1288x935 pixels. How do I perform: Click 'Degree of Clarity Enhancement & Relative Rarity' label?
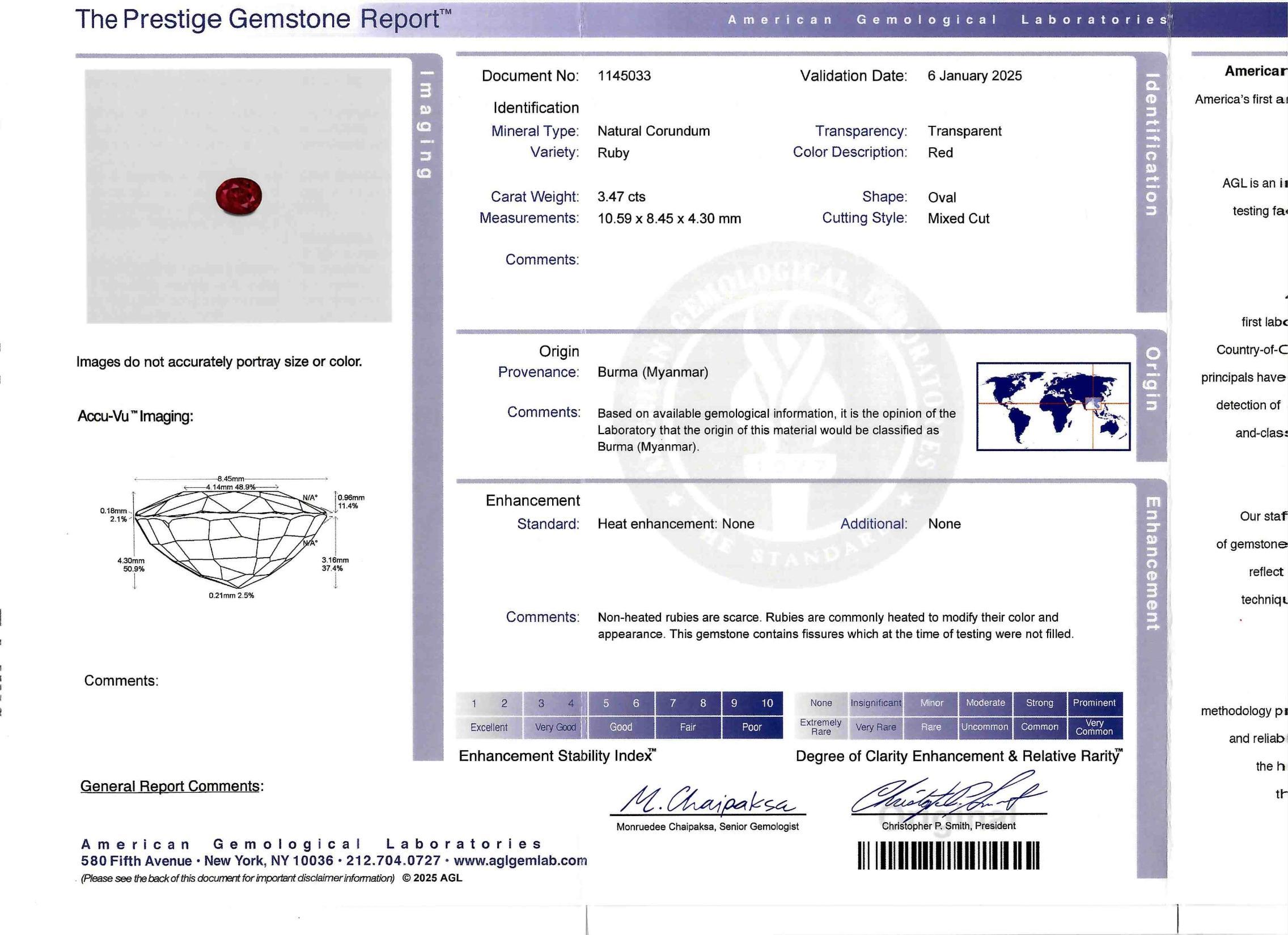(959, 756)
